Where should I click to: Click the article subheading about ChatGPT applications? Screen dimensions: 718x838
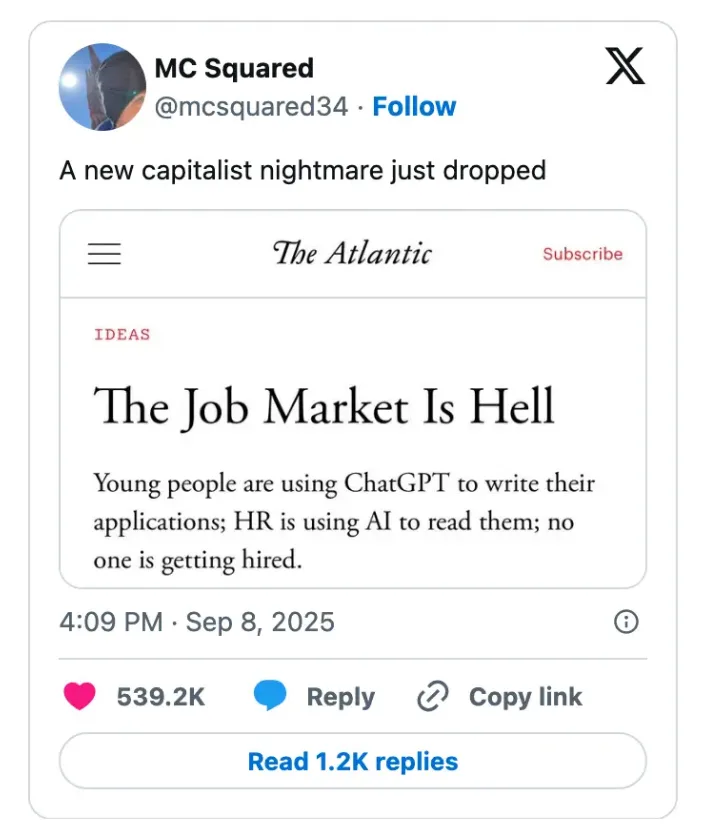[x=344, y=521]
